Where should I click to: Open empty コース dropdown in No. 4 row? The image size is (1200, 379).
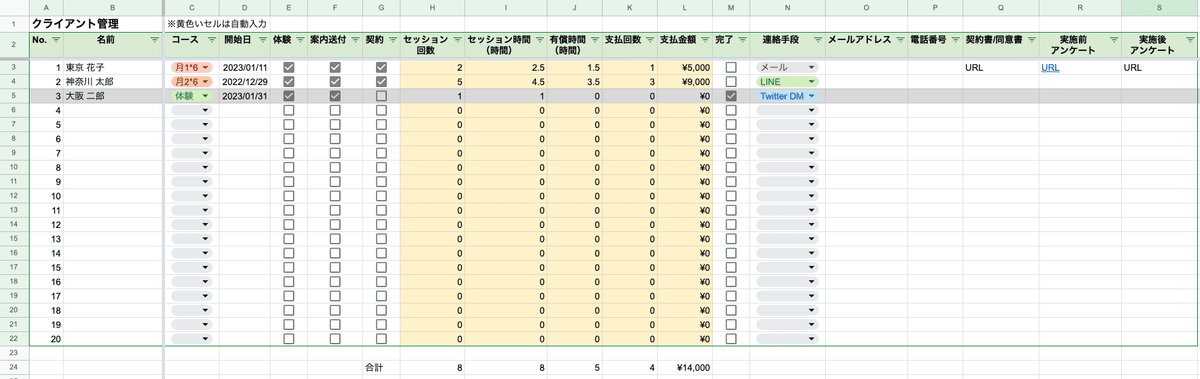tap(192, 110)
